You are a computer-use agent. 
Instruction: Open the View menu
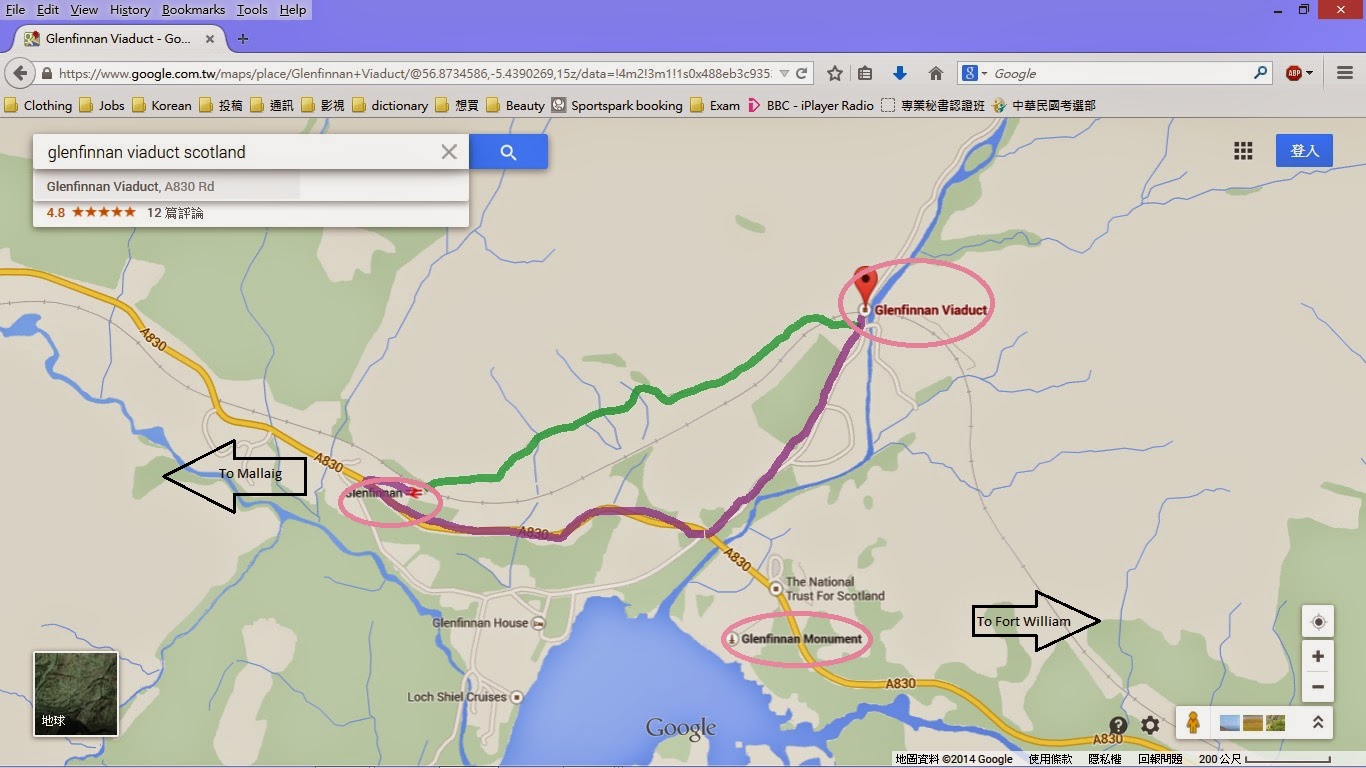point(84,10)
